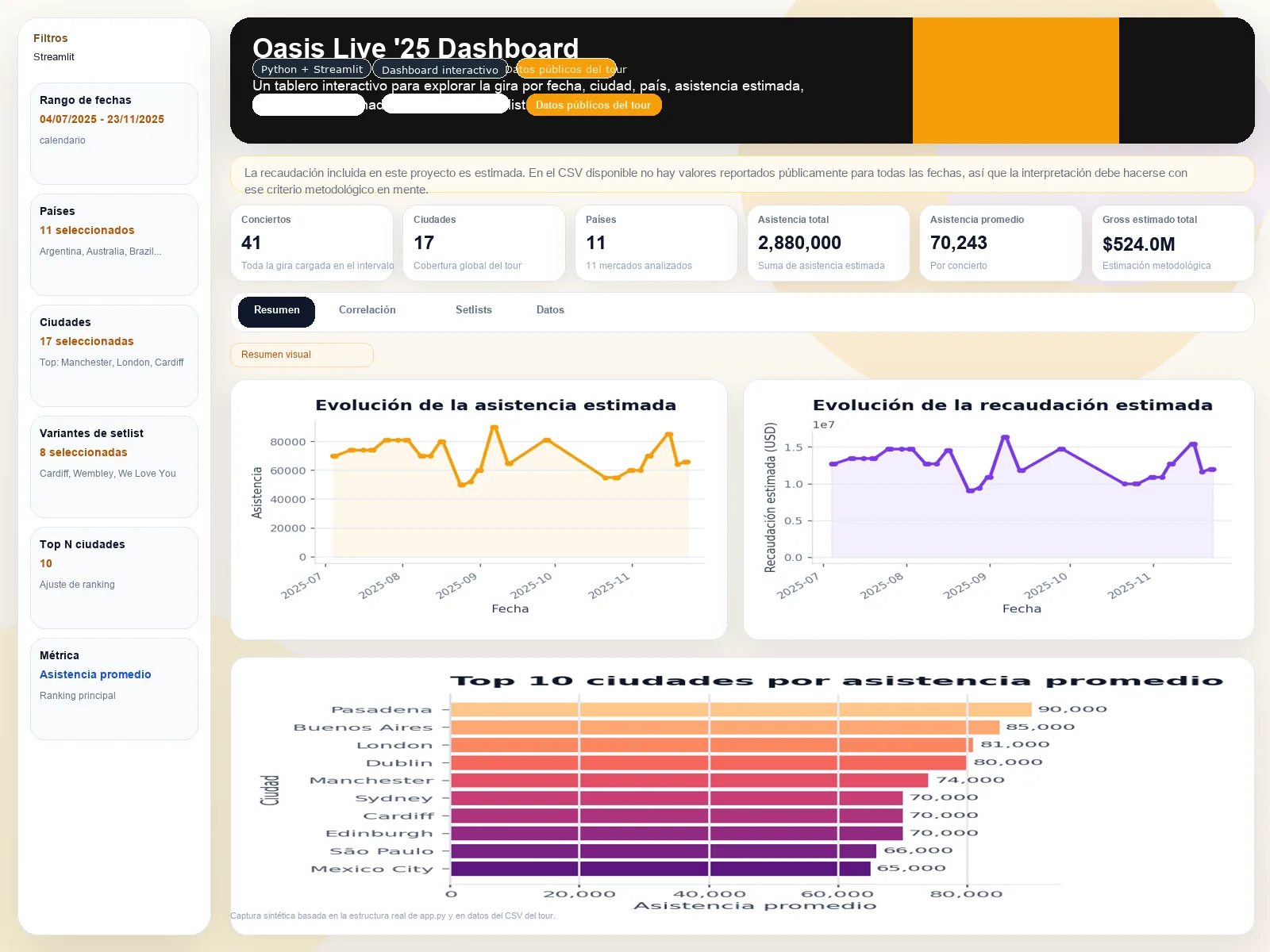Click the 11 seleccionados value
The height and width of the screenshot is (952, 1270).
pyautogui.click(x=87, y=230)
